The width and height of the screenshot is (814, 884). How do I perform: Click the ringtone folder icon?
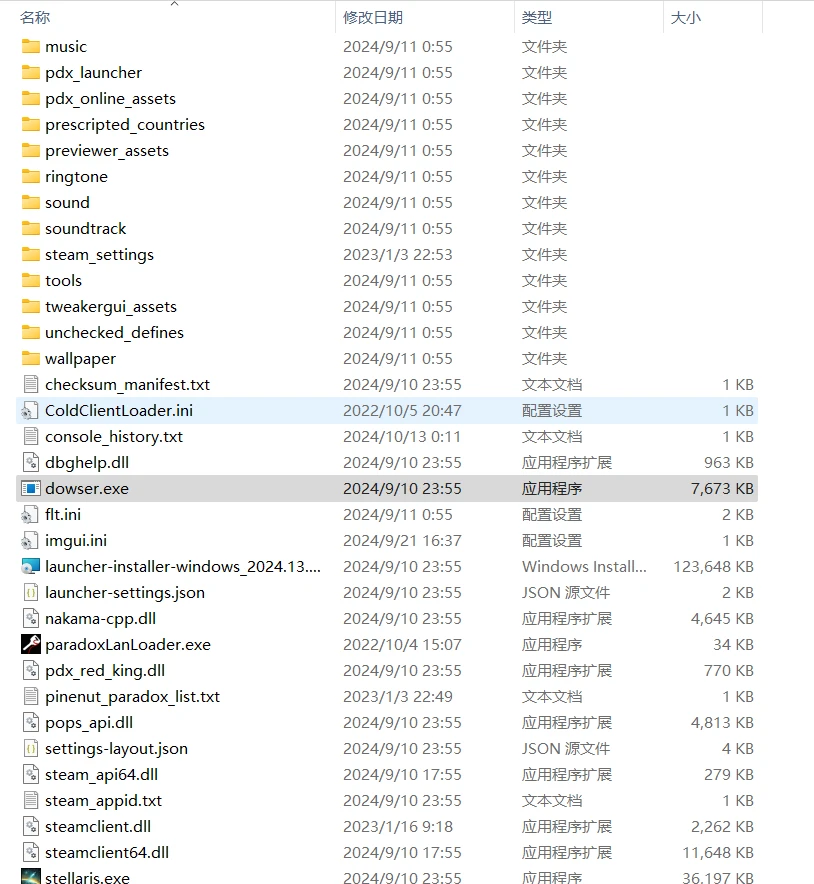(30, 176)
